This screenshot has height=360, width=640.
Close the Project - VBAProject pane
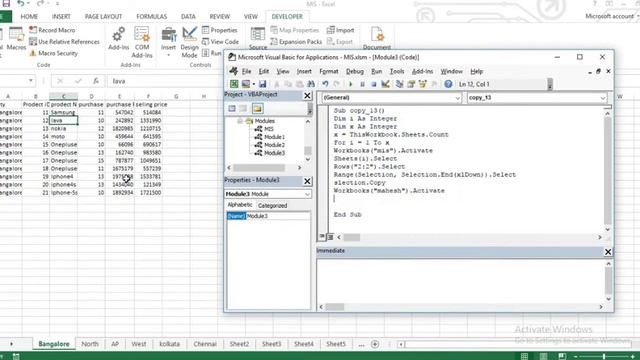click(x=307, y=96)
